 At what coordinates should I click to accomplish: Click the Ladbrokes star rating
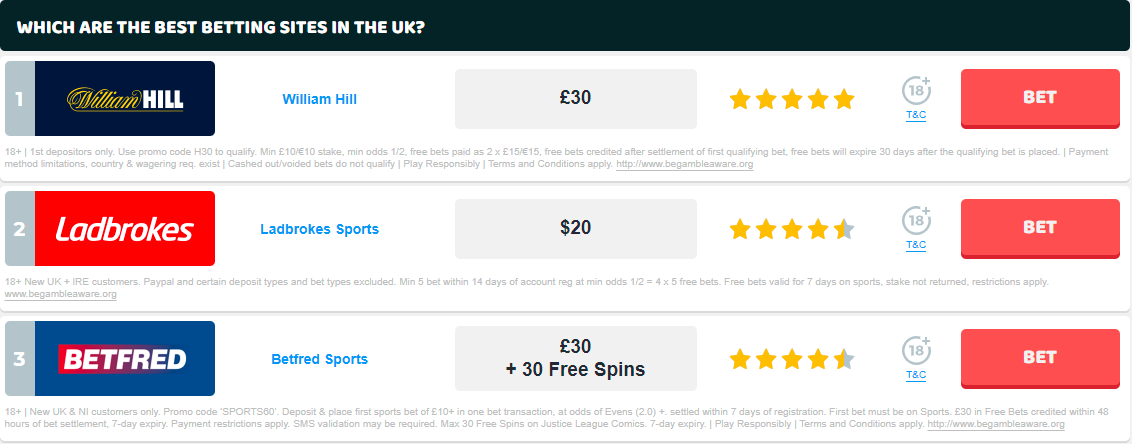792,229
